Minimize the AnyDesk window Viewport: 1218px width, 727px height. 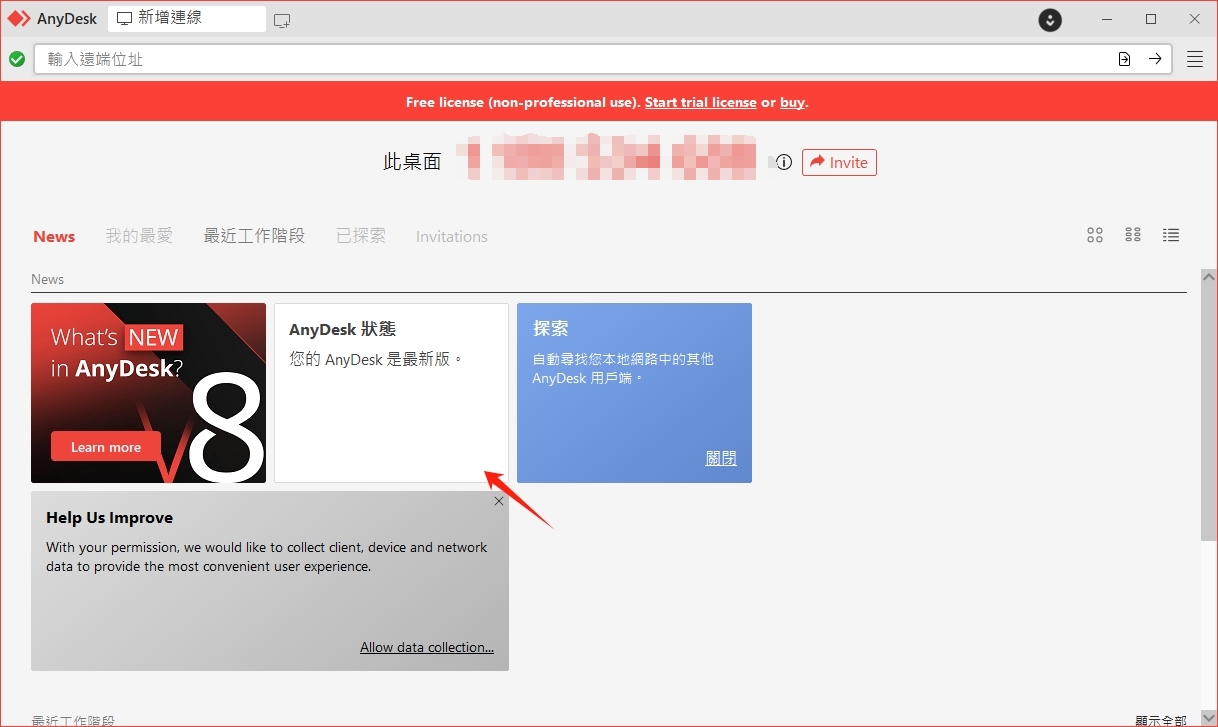click(x=1107, y=19)
